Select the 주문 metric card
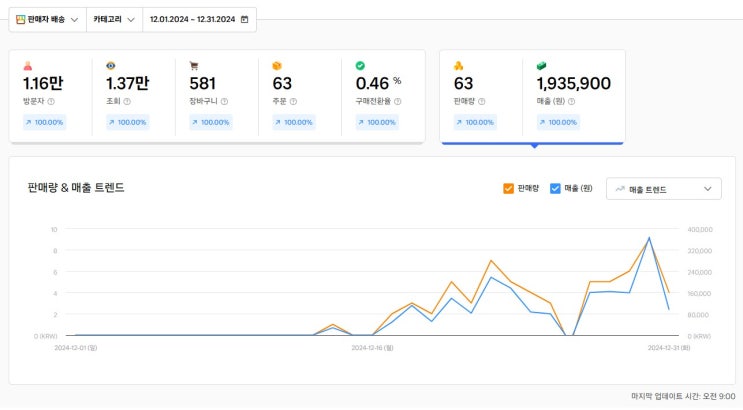Viewport: 743px width, 410px height. coord(300,97)
